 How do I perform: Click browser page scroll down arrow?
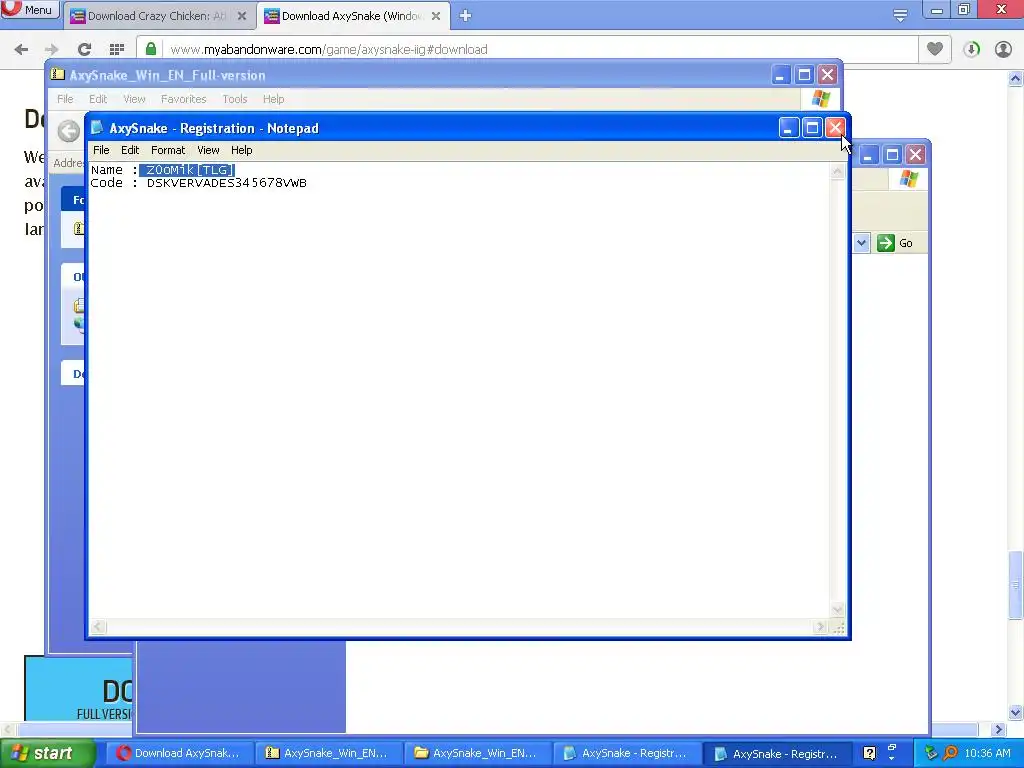(1015, 712)
